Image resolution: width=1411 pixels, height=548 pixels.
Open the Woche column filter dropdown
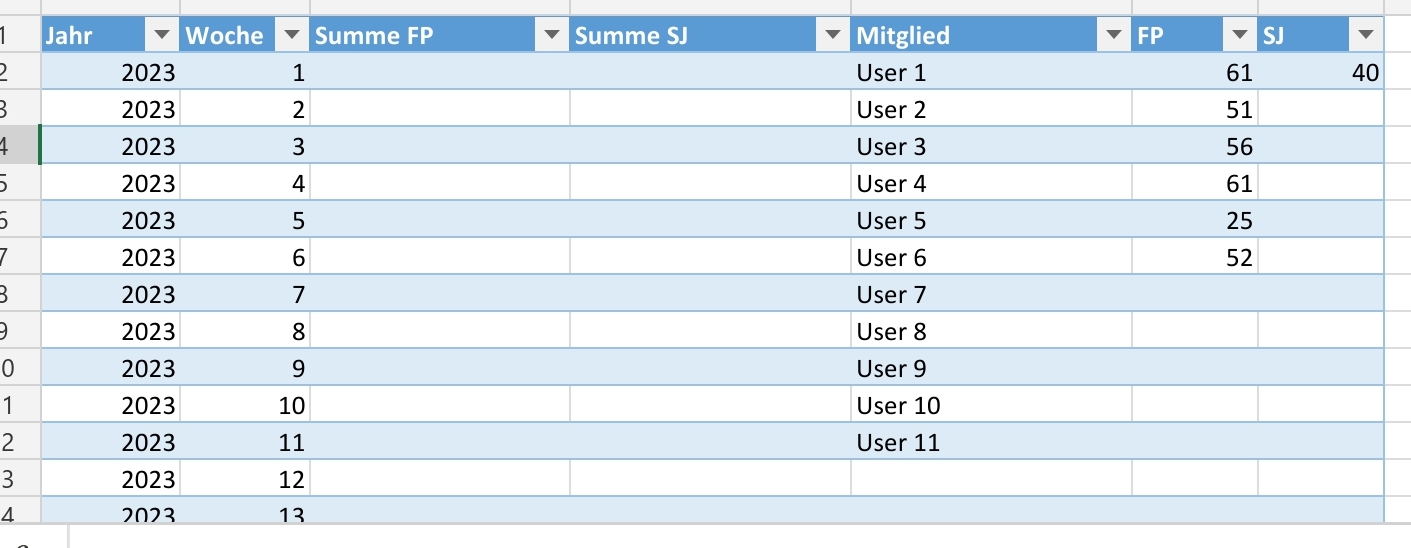click(291, 36)
